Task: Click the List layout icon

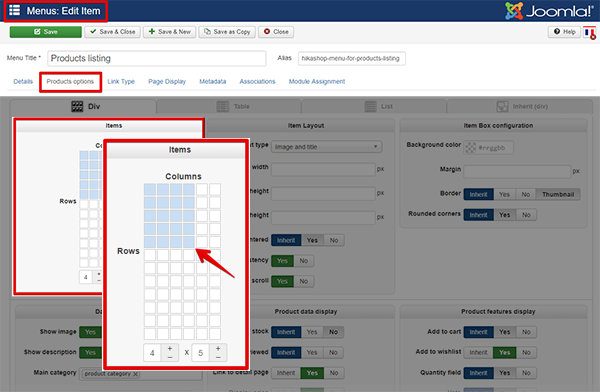Action: [x=370, y=106]
